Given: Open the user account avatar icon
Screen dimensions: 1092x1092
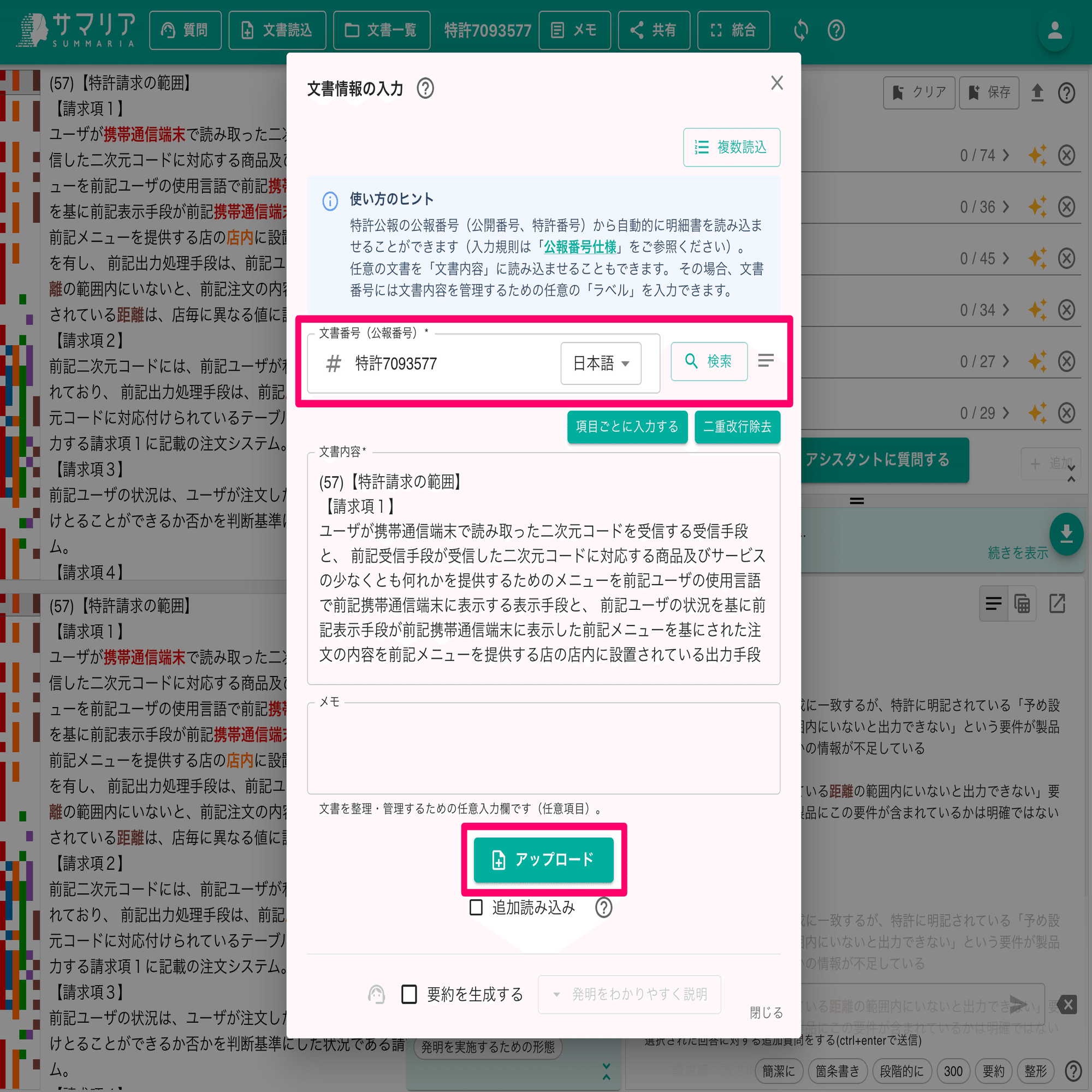Looking at the screenshot, I should (x=1054, y=31).
